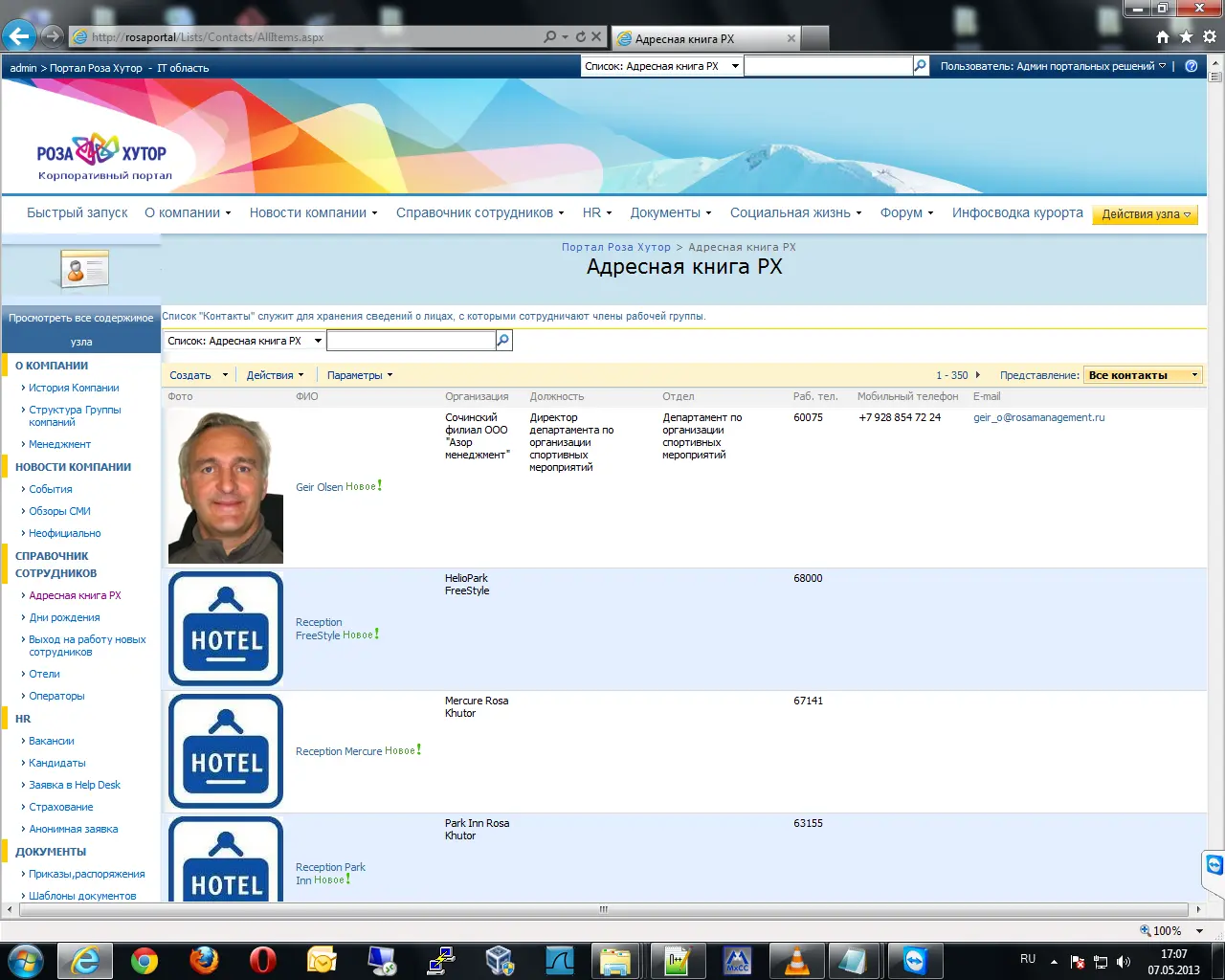This screenshot has height=980, width=1225.
Task: Open Google Chrome from taskbar
Action: 145,960
